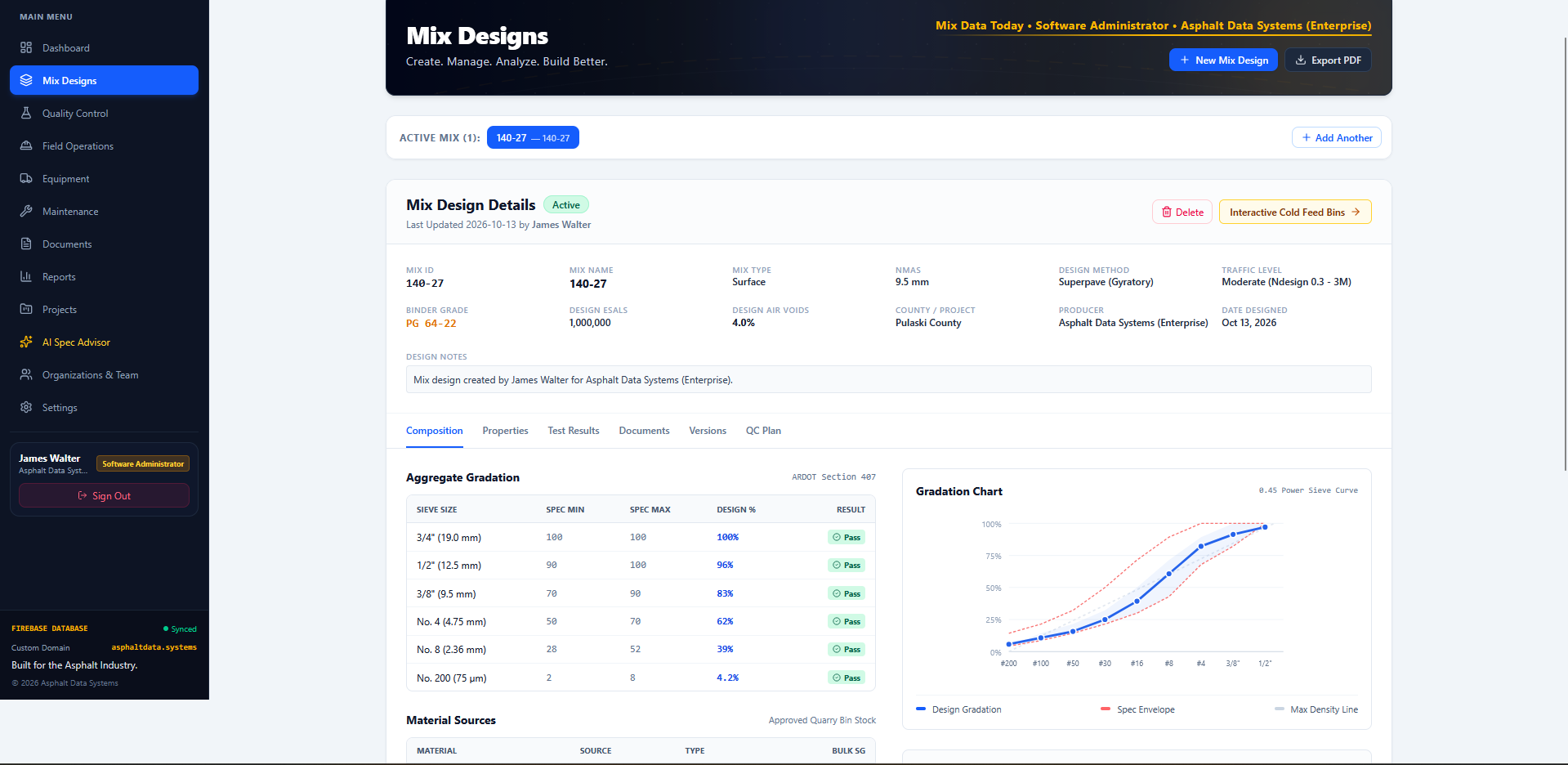The image size is (1568, 765).
Task: Select the Field Operations hard hat icon
Action: 26,145
